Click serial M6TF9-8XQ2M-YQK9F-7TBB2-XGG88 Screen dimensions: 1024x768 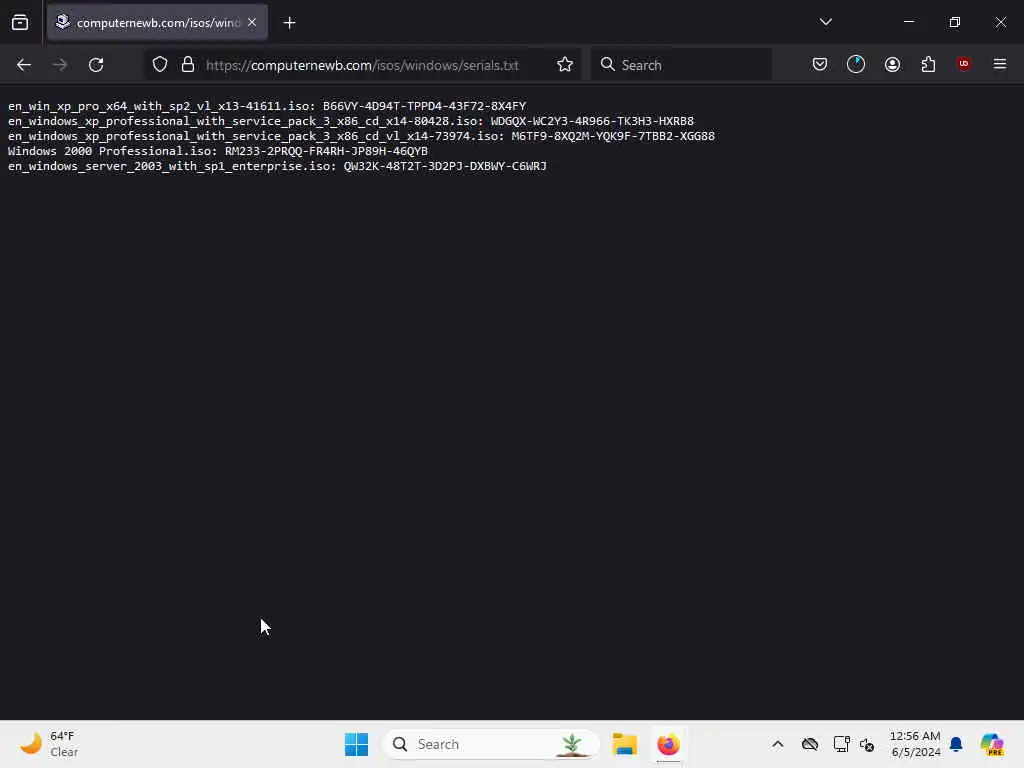pyautogui.click(x=613, y=136)
